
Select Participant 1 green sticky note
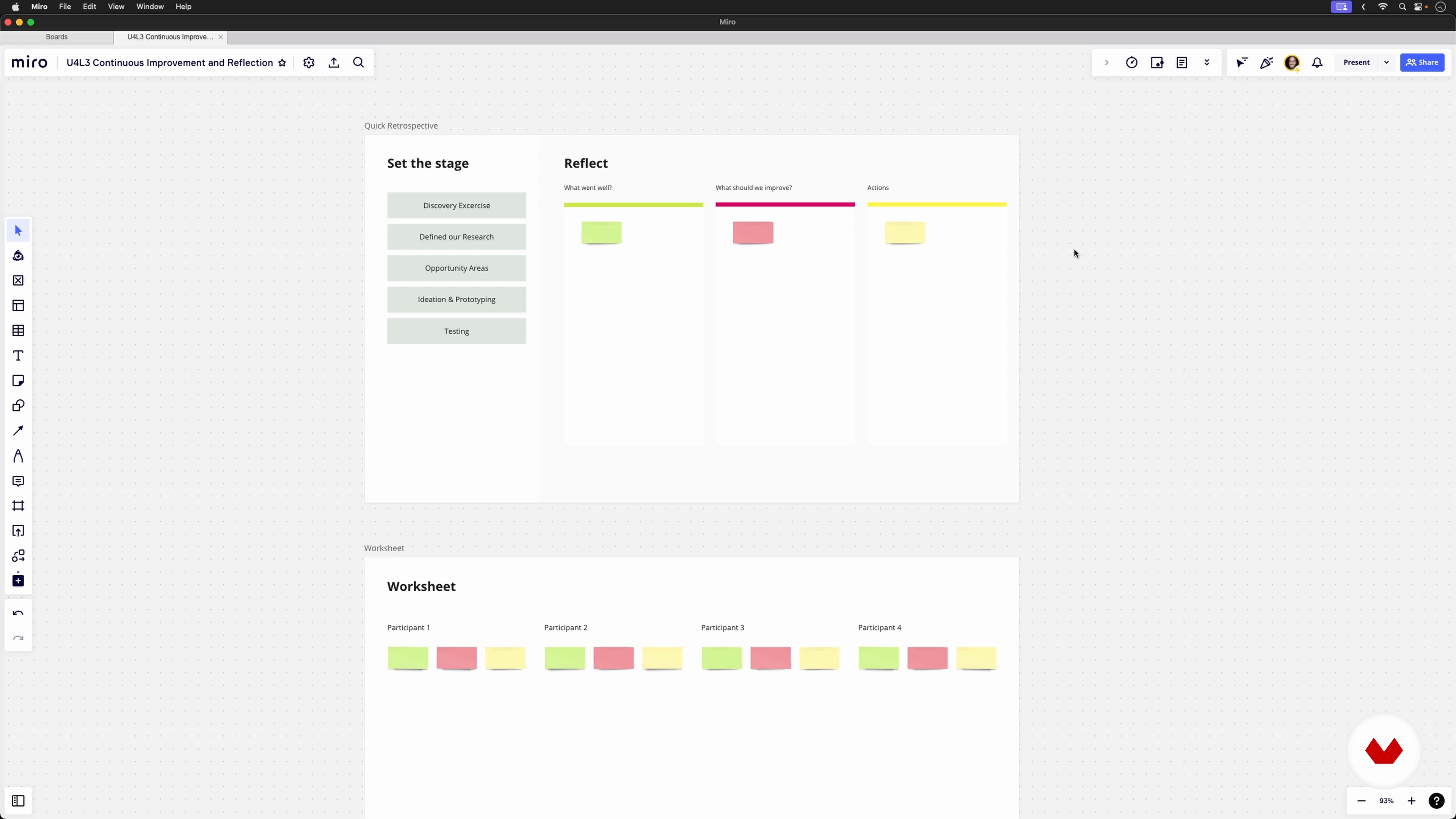[x=408, y=659]
